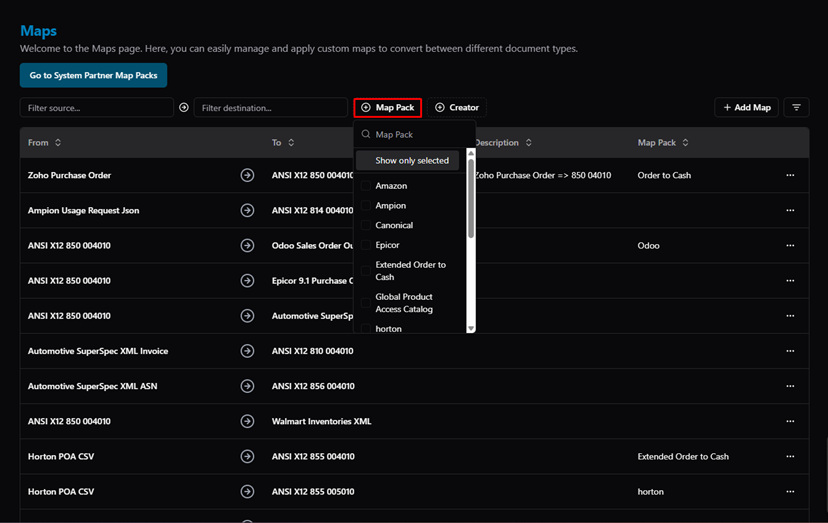
Task: Click arrow icon in Ampion Usage Request Json row
Action: [247, 210]
